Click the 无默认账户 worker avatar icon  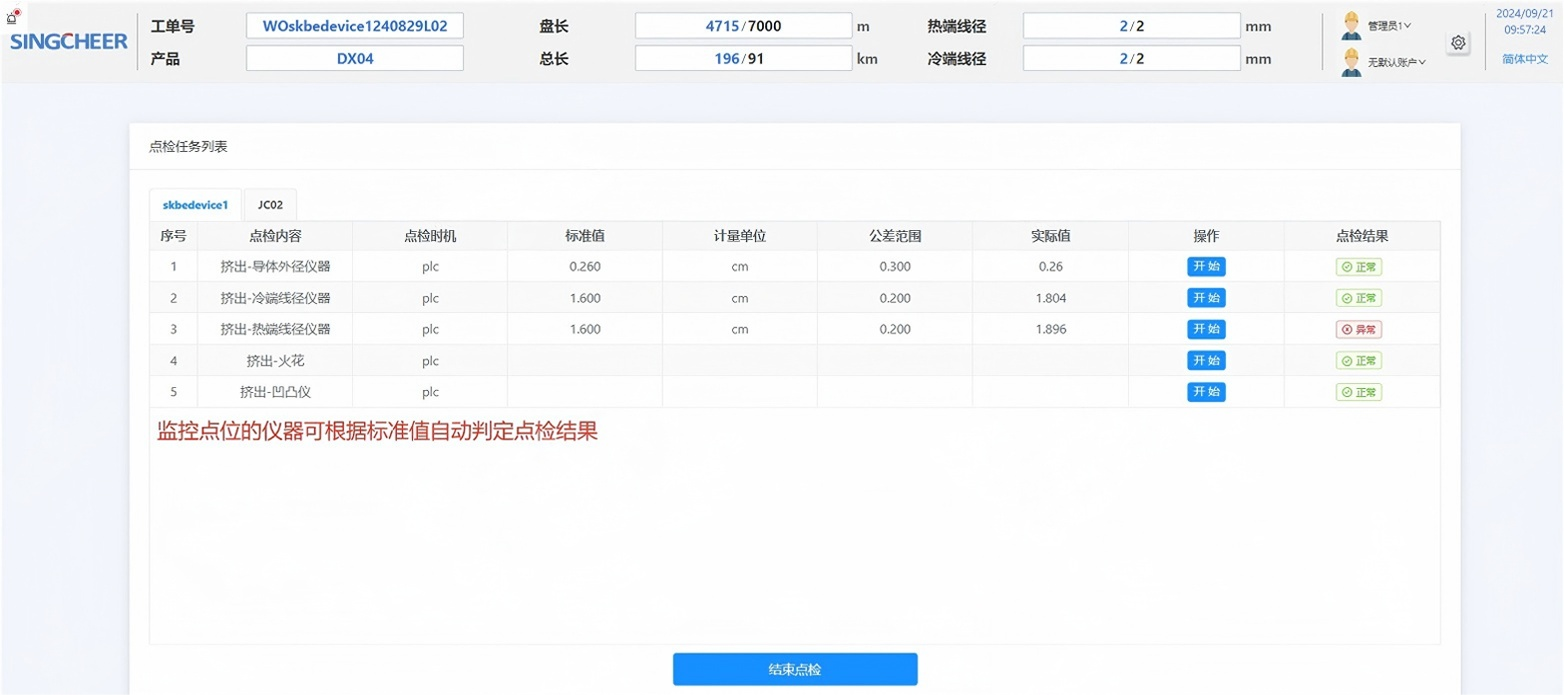click(x=1352, y=61)
